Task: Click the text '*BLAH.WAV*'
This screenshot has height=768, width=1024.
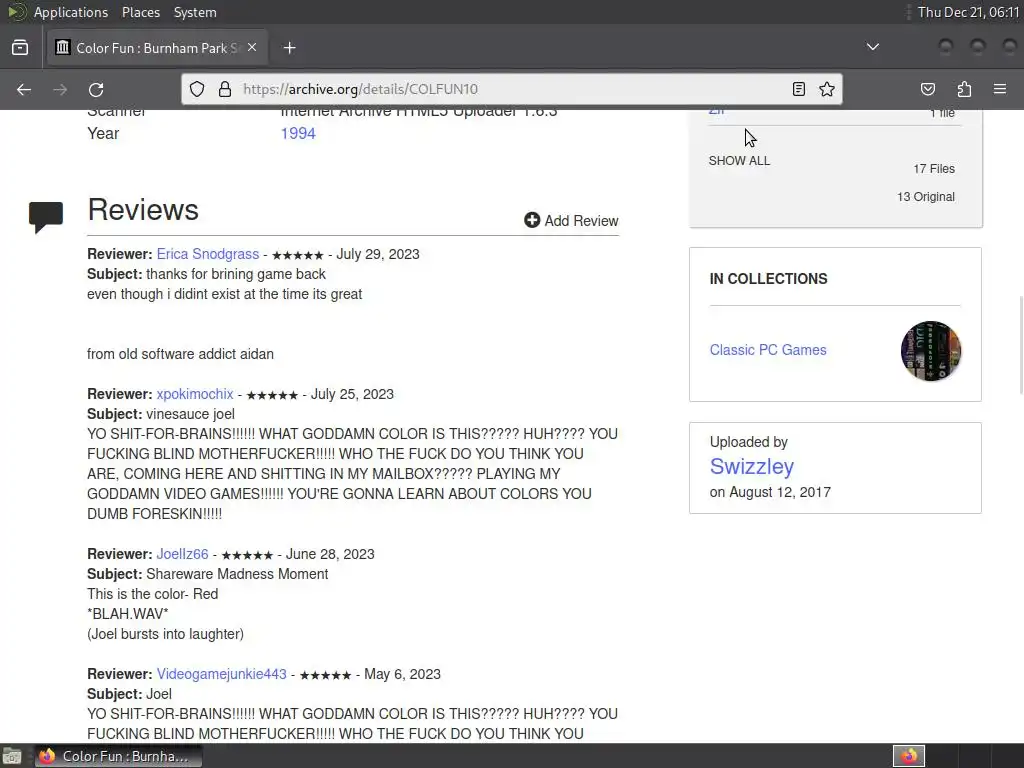Action: [127, 614]
